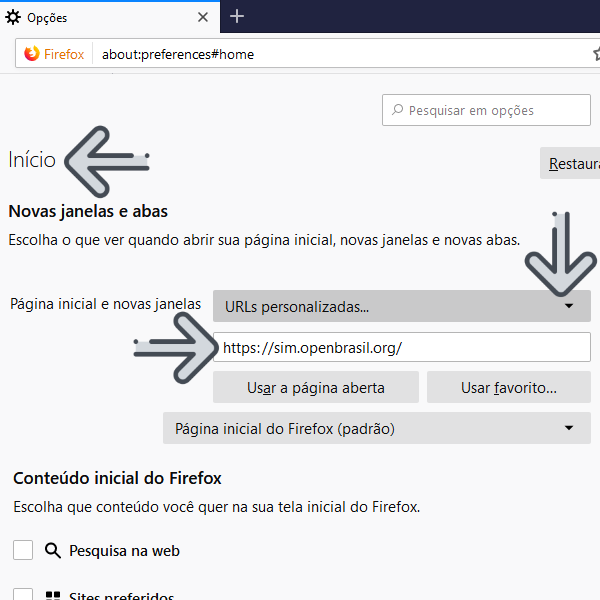Click the Firefox identity icon in address bar

(54, 54)
